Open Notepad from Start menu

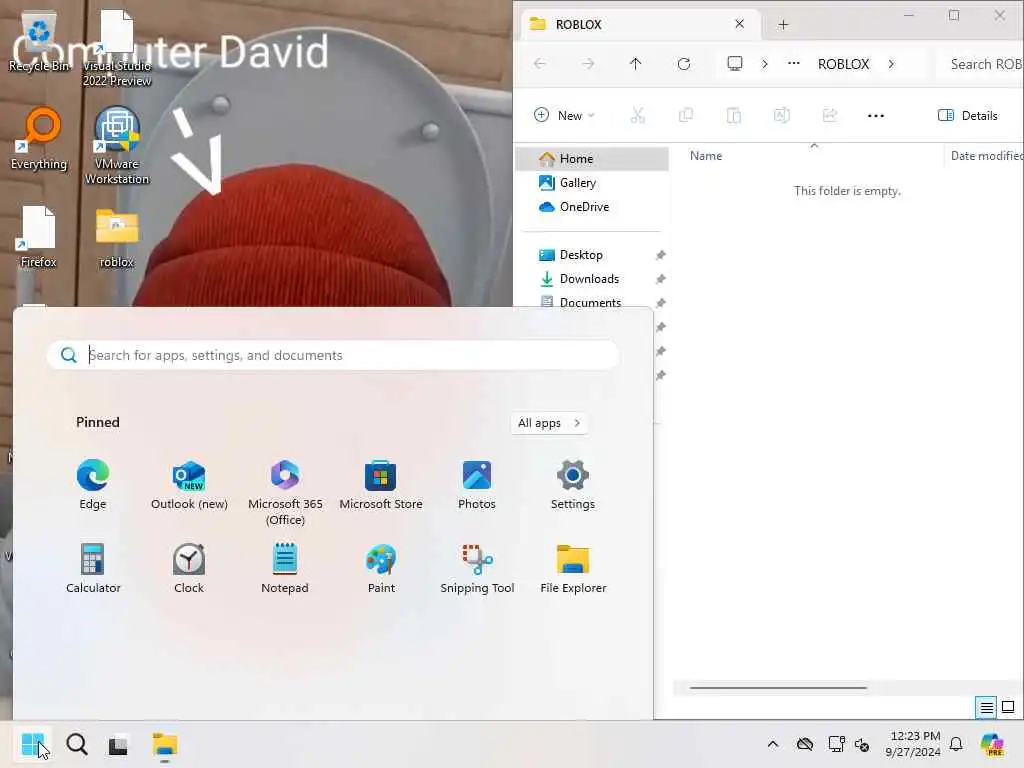[x=285, y=568]
